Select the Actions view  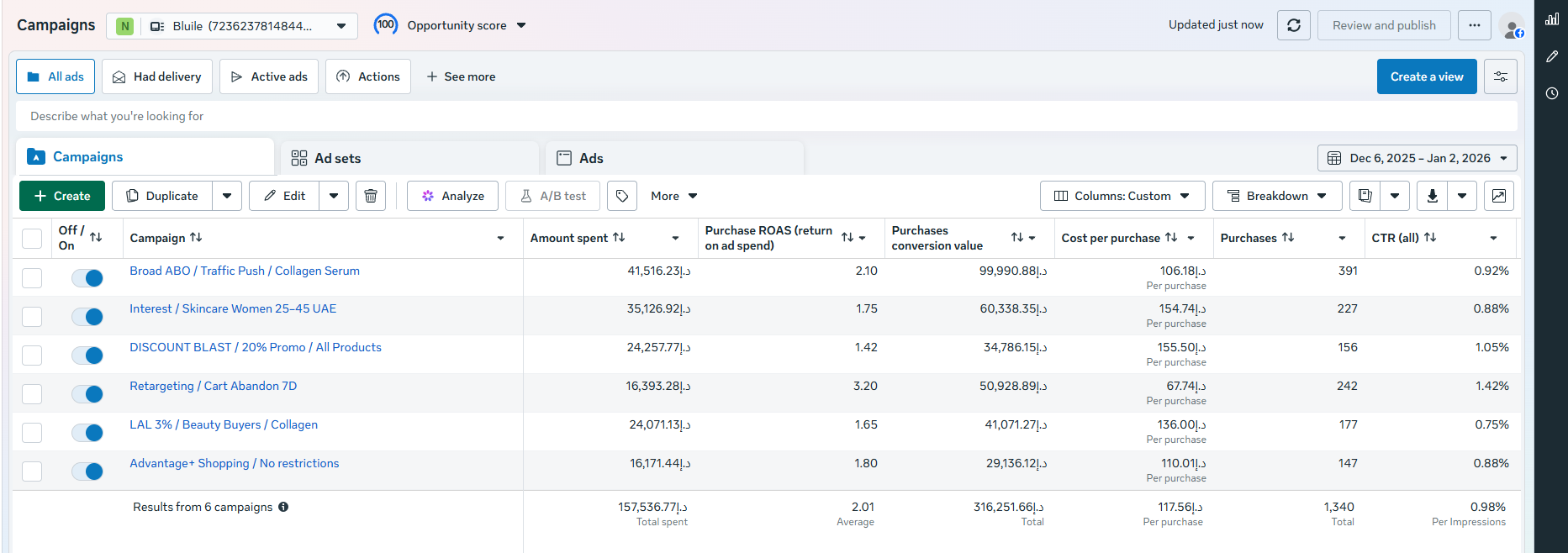[368, 76]
